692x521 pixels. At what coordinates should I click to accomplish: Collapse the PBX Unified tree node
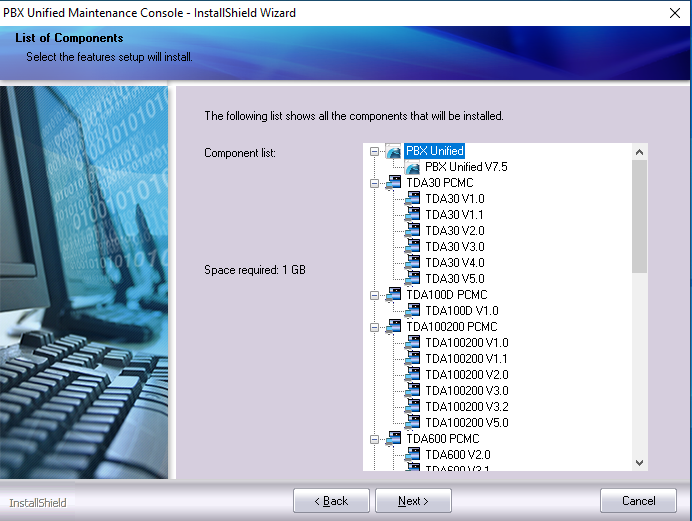pyautogui.click(x=374, y=151)
